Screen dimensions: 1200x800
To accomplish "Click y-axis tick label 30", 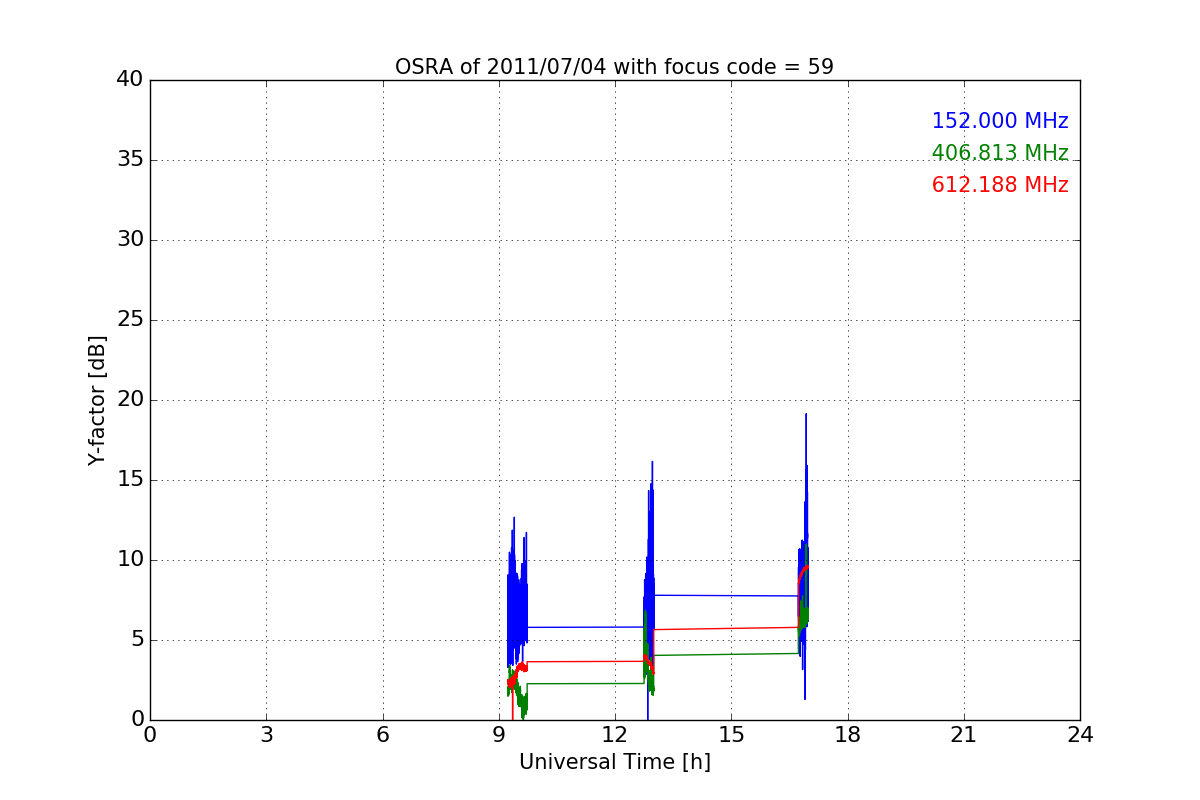I will [129, 240].
